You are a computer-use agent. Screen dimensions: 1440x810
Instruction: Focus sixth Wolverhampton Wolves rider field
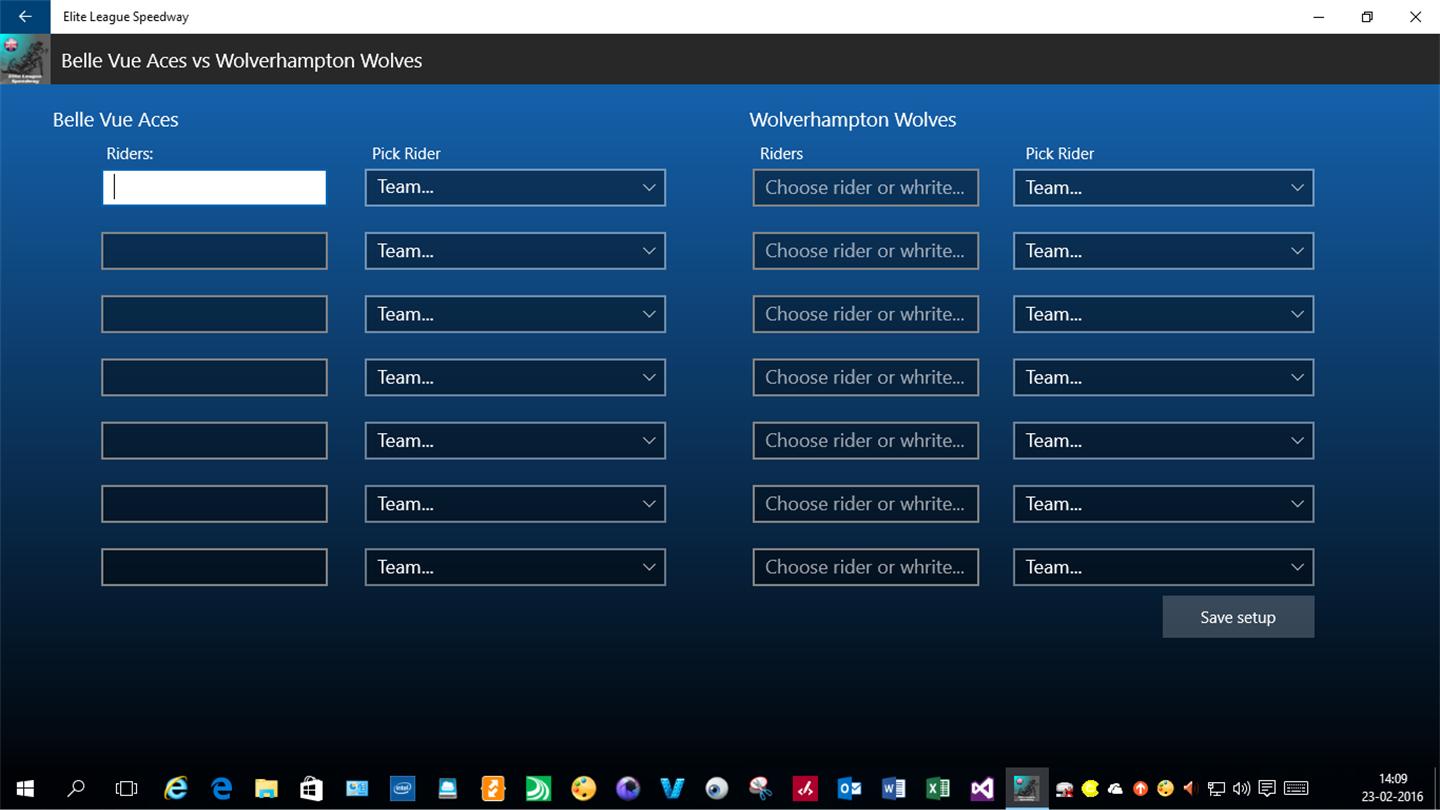pos(866,504)
